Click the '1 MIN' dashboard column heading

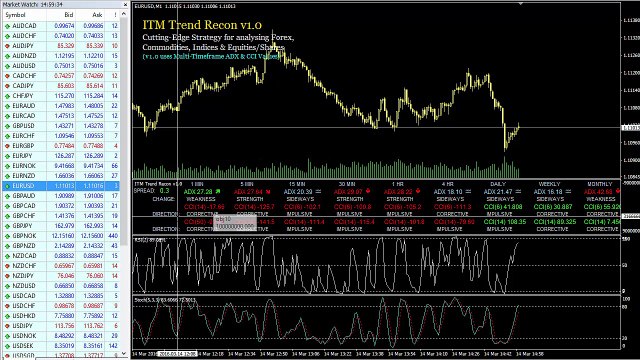point(197,184)
